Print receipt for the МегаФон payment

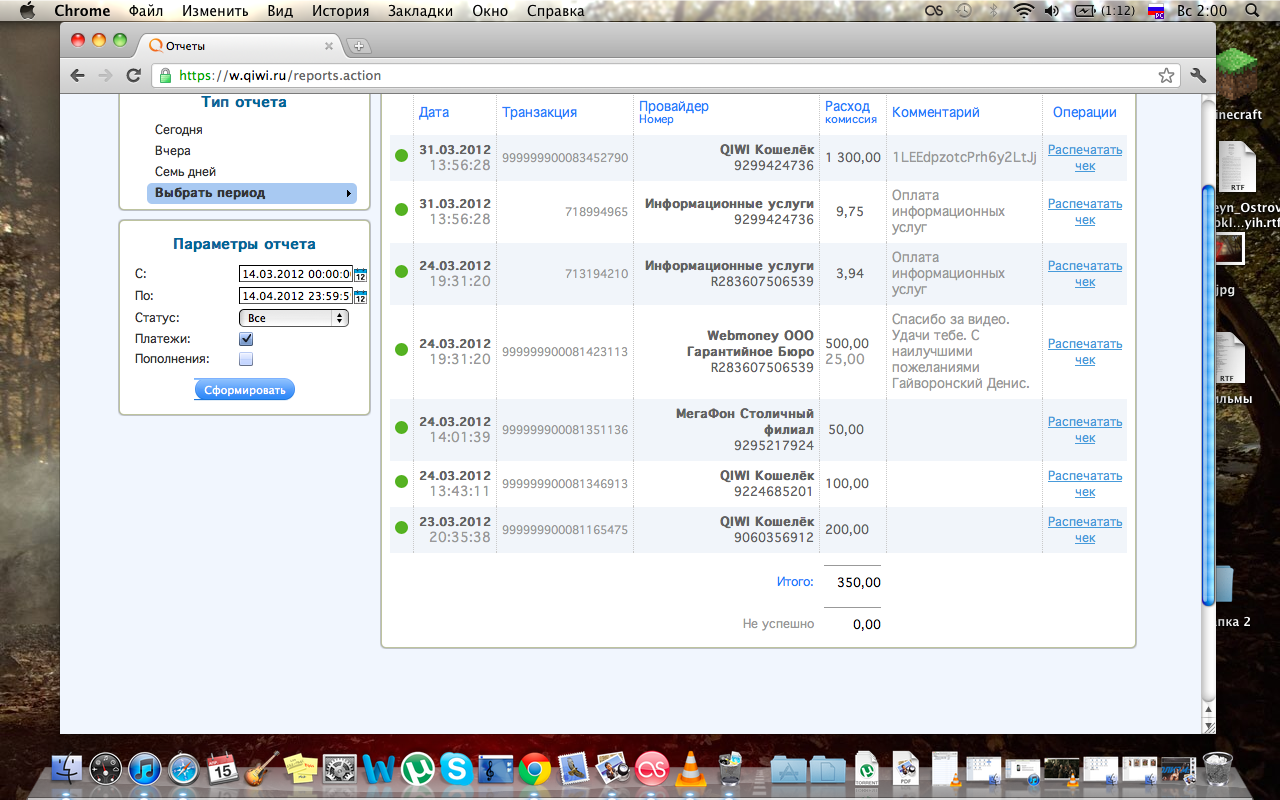[1085, 430]
